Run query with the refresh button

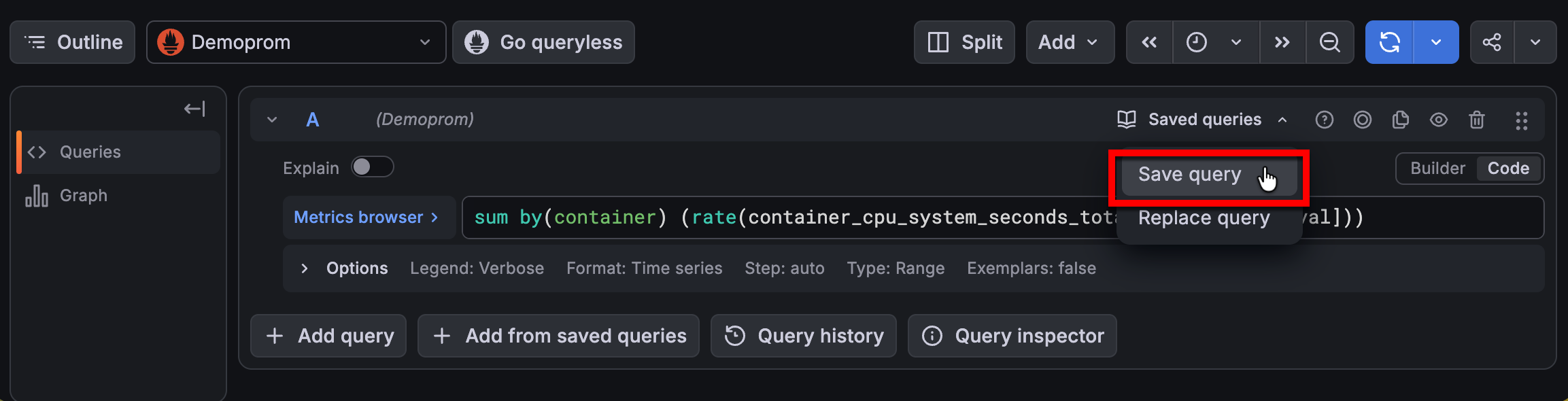1389,42
